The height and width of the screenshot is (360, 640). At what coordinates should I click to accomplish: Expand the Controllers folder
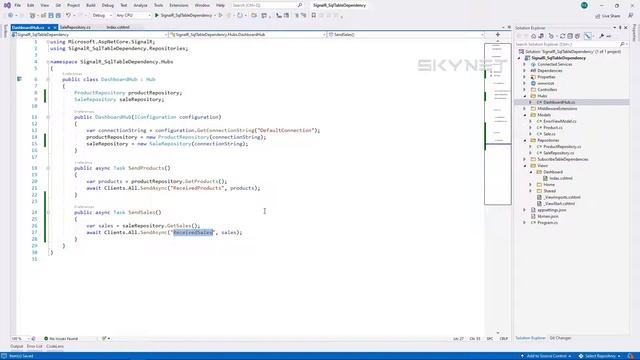pyautogui.click(x=524, y=89)
